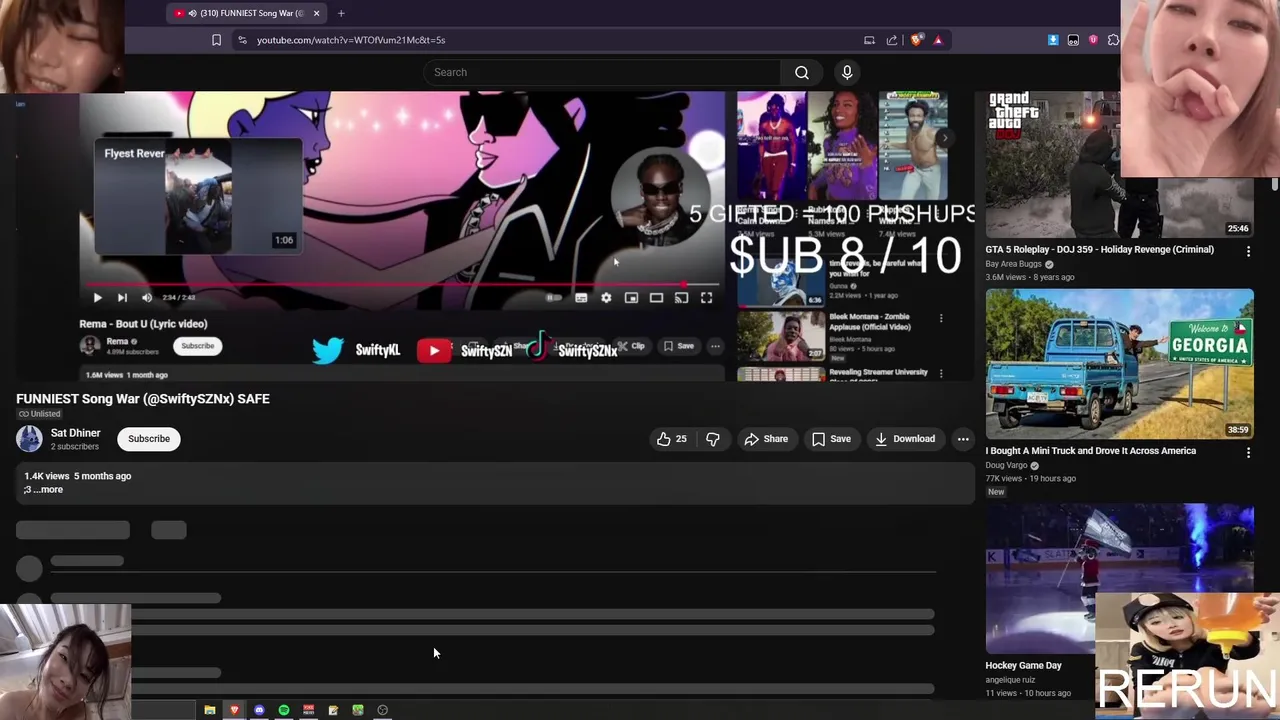The width and height of the screenshot is (1280, 720).
Task: Seek on the red video progress bar
Action: pyautogui.click(x=400, y=284)
